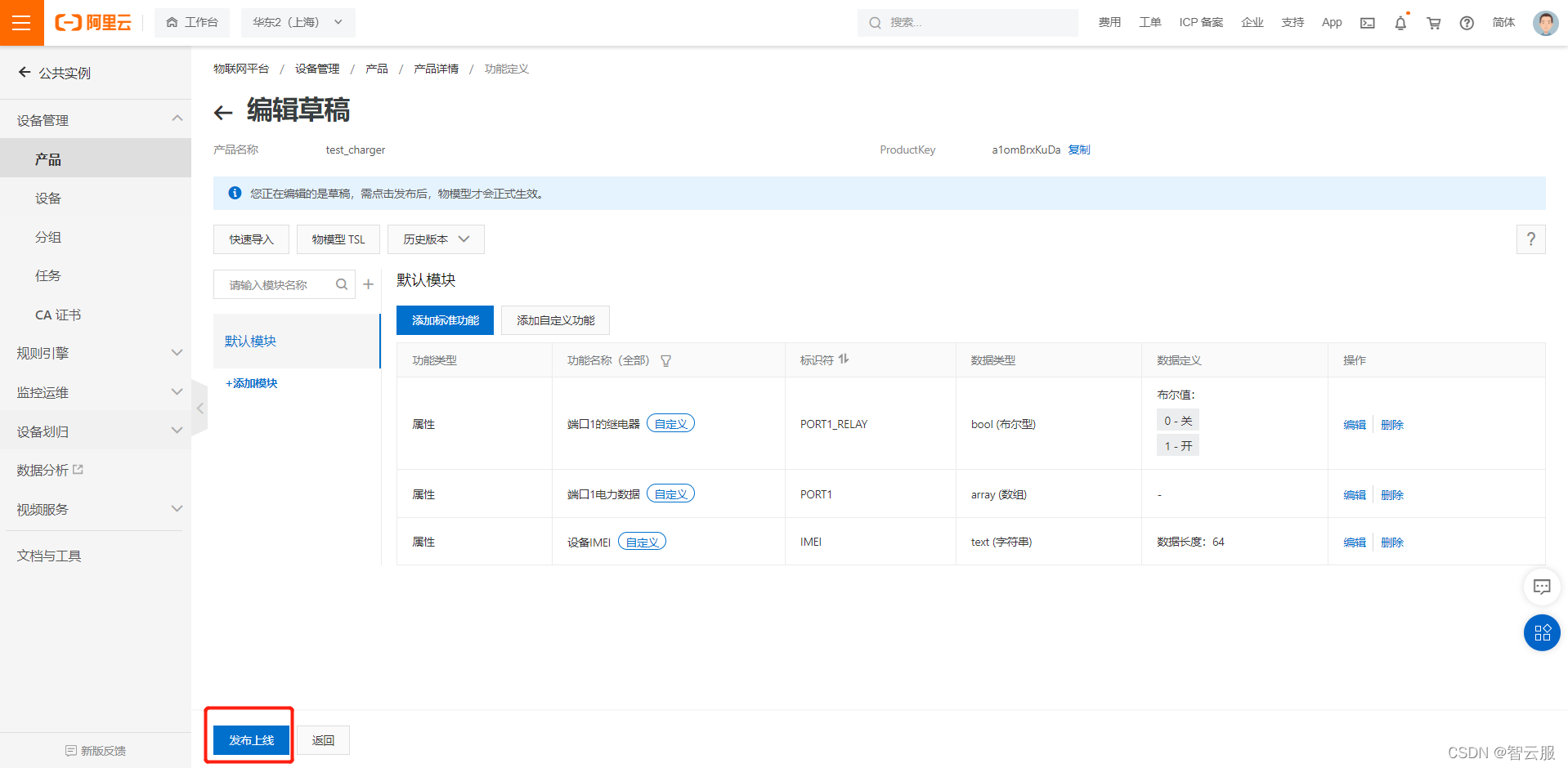Open the shopping cart icon
The width and height of the screenshot is (1568, 768).
(1434, 23)
